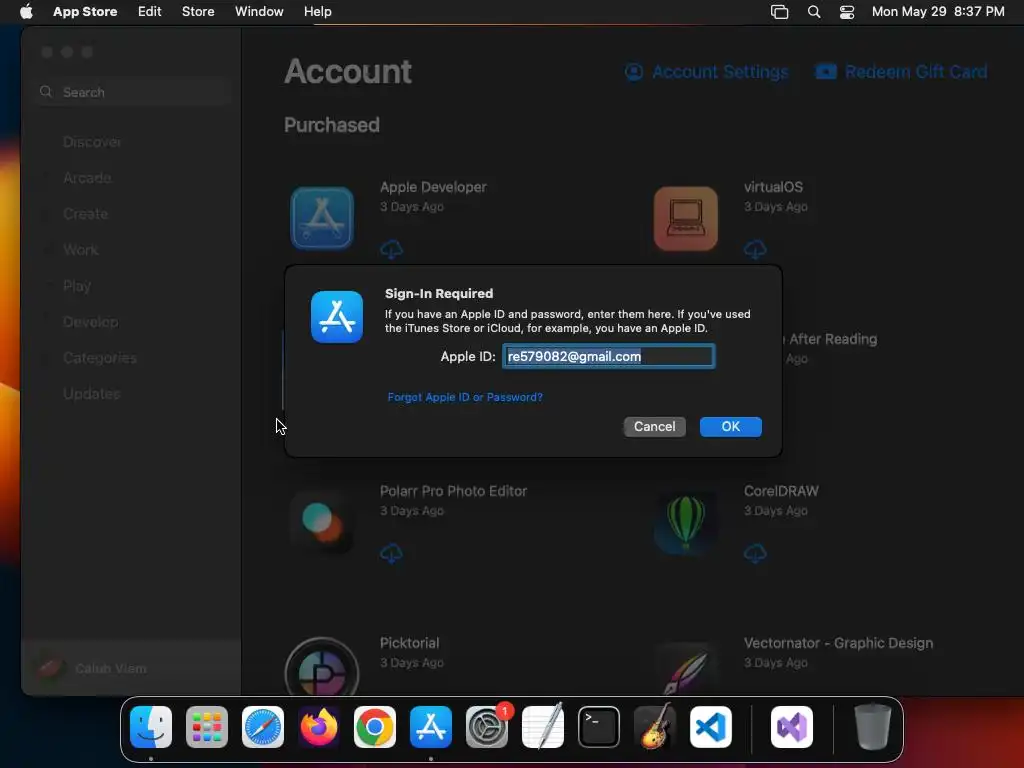This screenshot has height=768, width=1024.
Task: Open Forgot Apple ID or Password link
Action: click(465, 397)
